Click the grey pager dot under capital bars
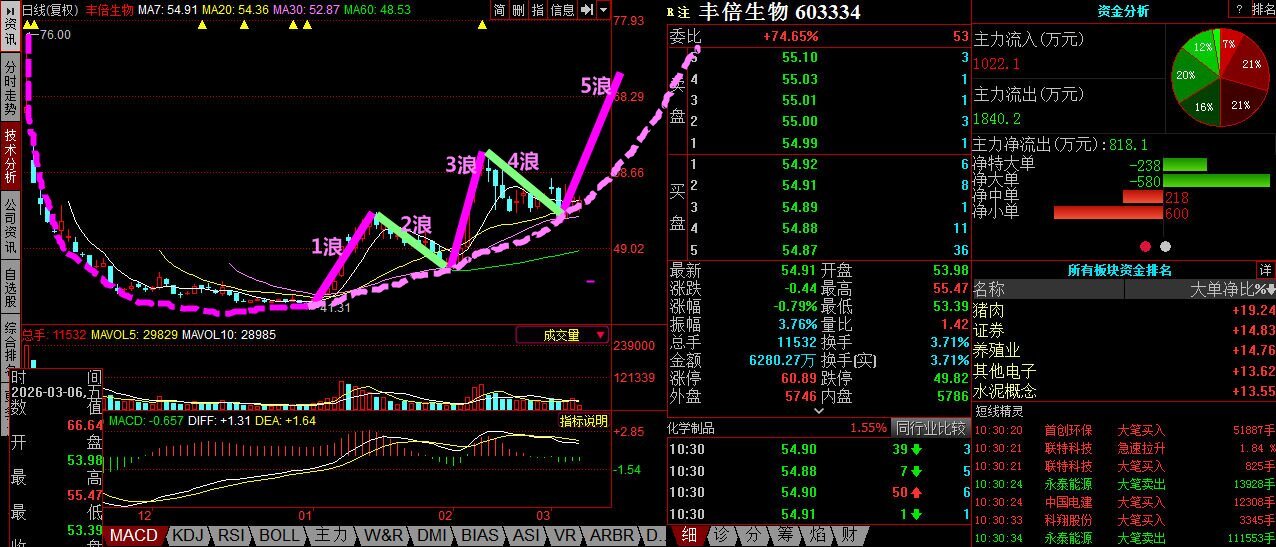This screenshot has width=1276, height=547. [1165, 246]
